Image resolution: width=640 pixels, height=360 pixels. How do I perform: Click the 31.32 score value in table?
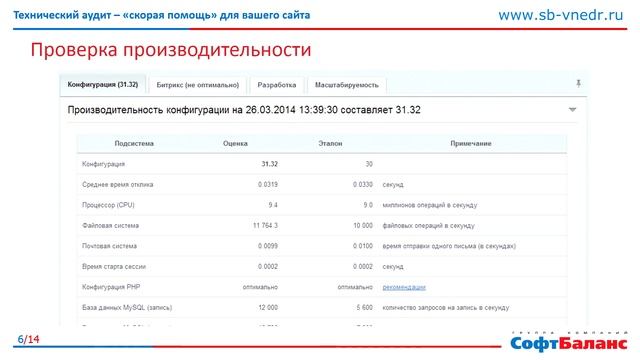269,164
